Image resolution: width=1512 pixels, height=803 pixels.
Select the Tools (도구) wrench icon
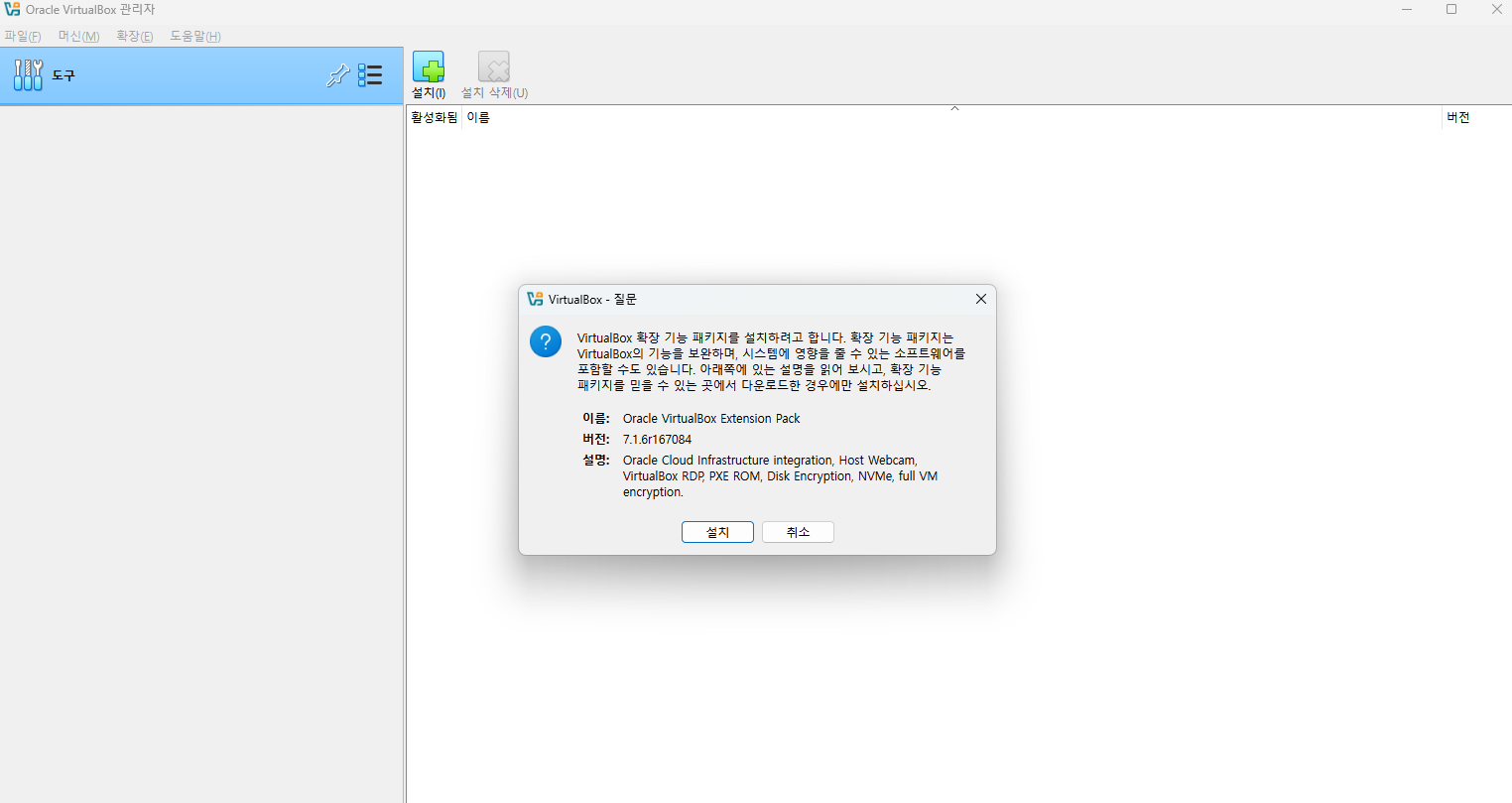click(28, 75)
